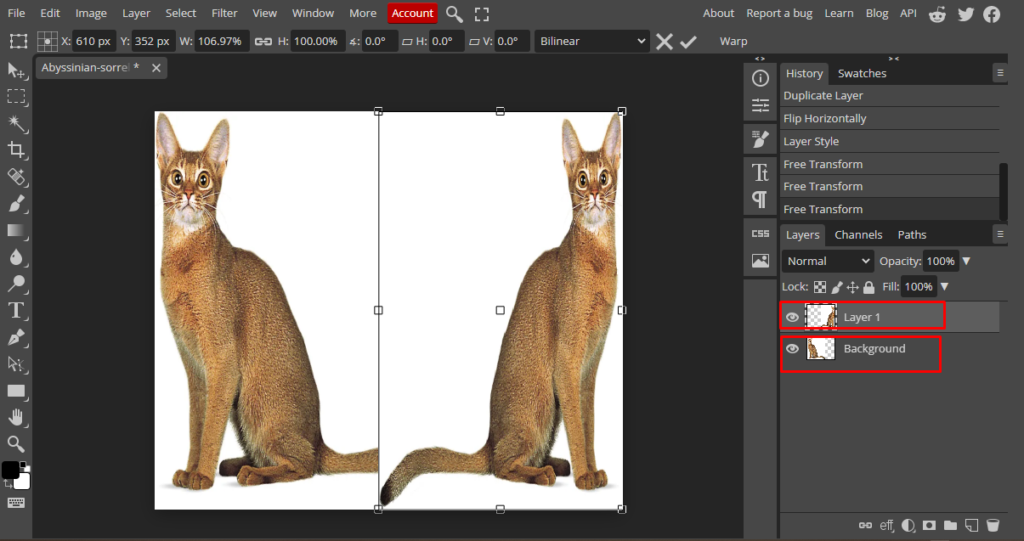Open the Character panel icon
This screenshot has width=1024, height=541.
point(760,172)
